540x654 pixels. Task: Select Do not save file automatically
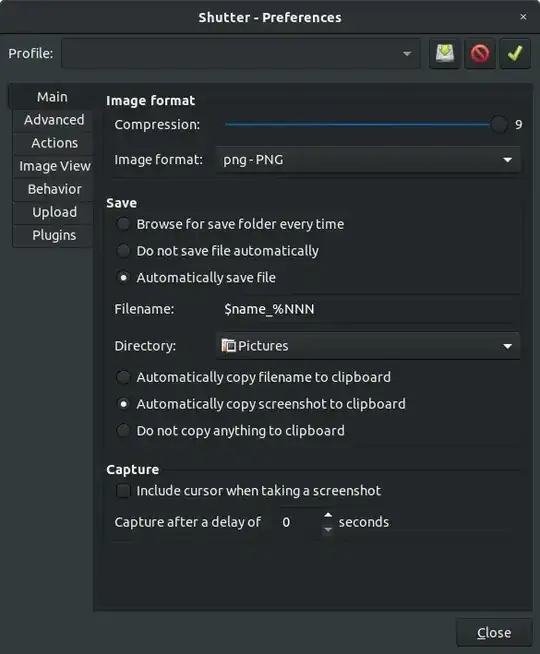pyautogui.click(x=123, y=251)
